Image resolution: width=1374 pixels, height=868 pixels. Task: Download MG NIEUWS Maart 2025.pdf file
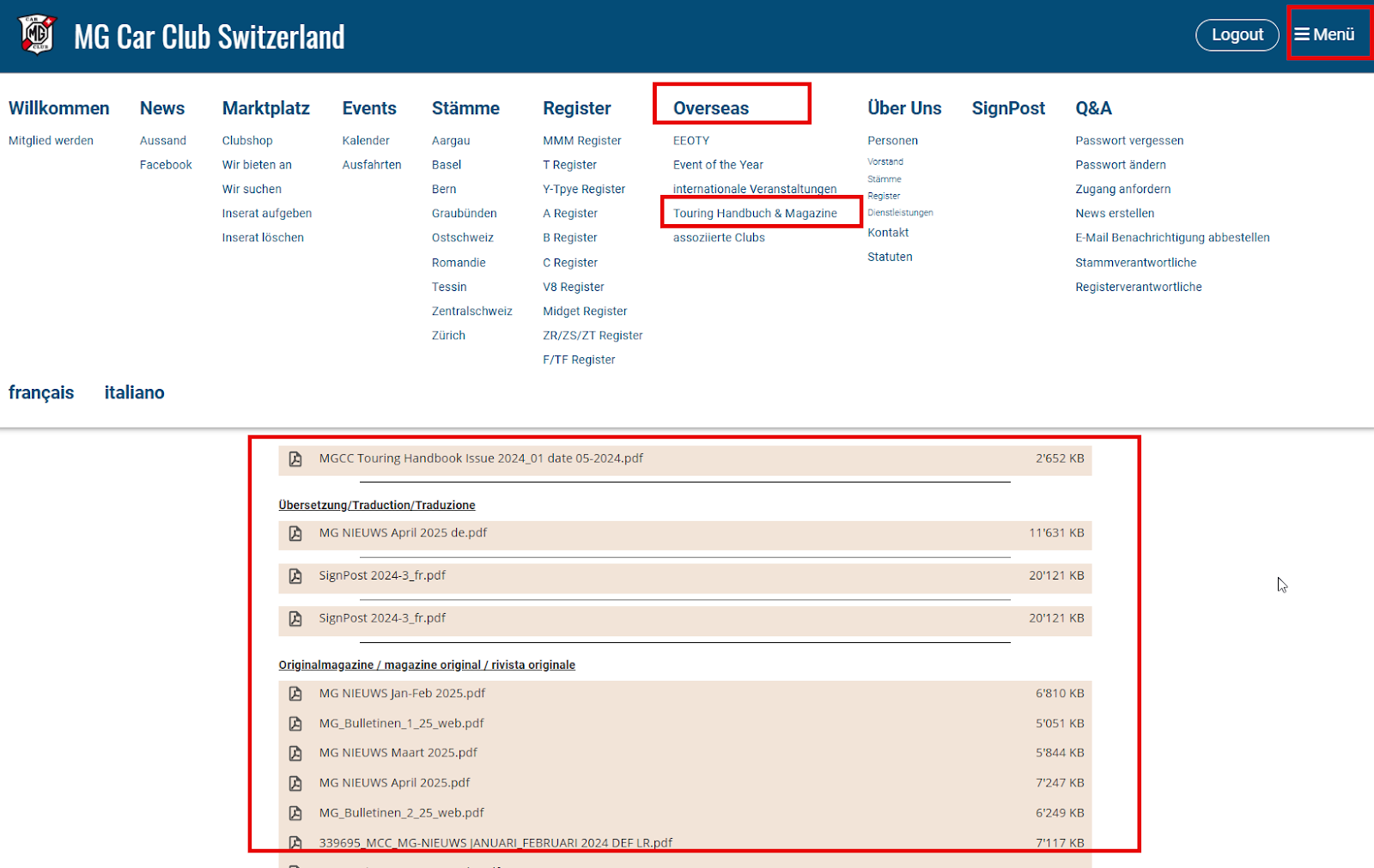[398, 752]
